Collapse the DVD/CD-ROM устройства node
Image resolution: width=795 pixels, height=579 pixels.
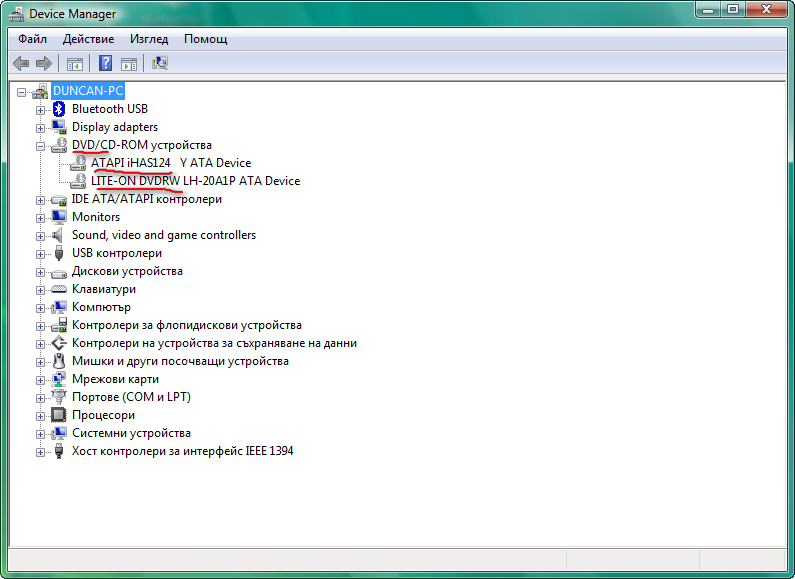point(41,146)
